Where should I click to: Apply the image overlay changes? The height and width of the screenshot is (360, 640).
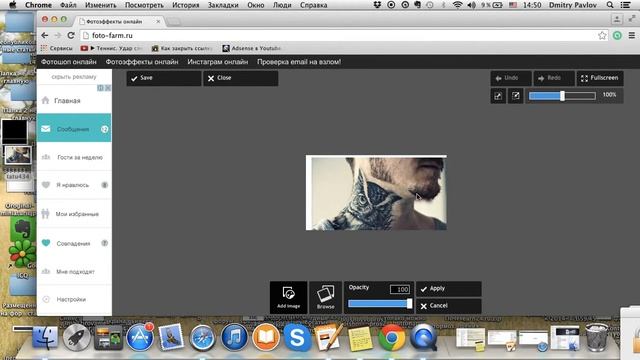tap(449, 289)
